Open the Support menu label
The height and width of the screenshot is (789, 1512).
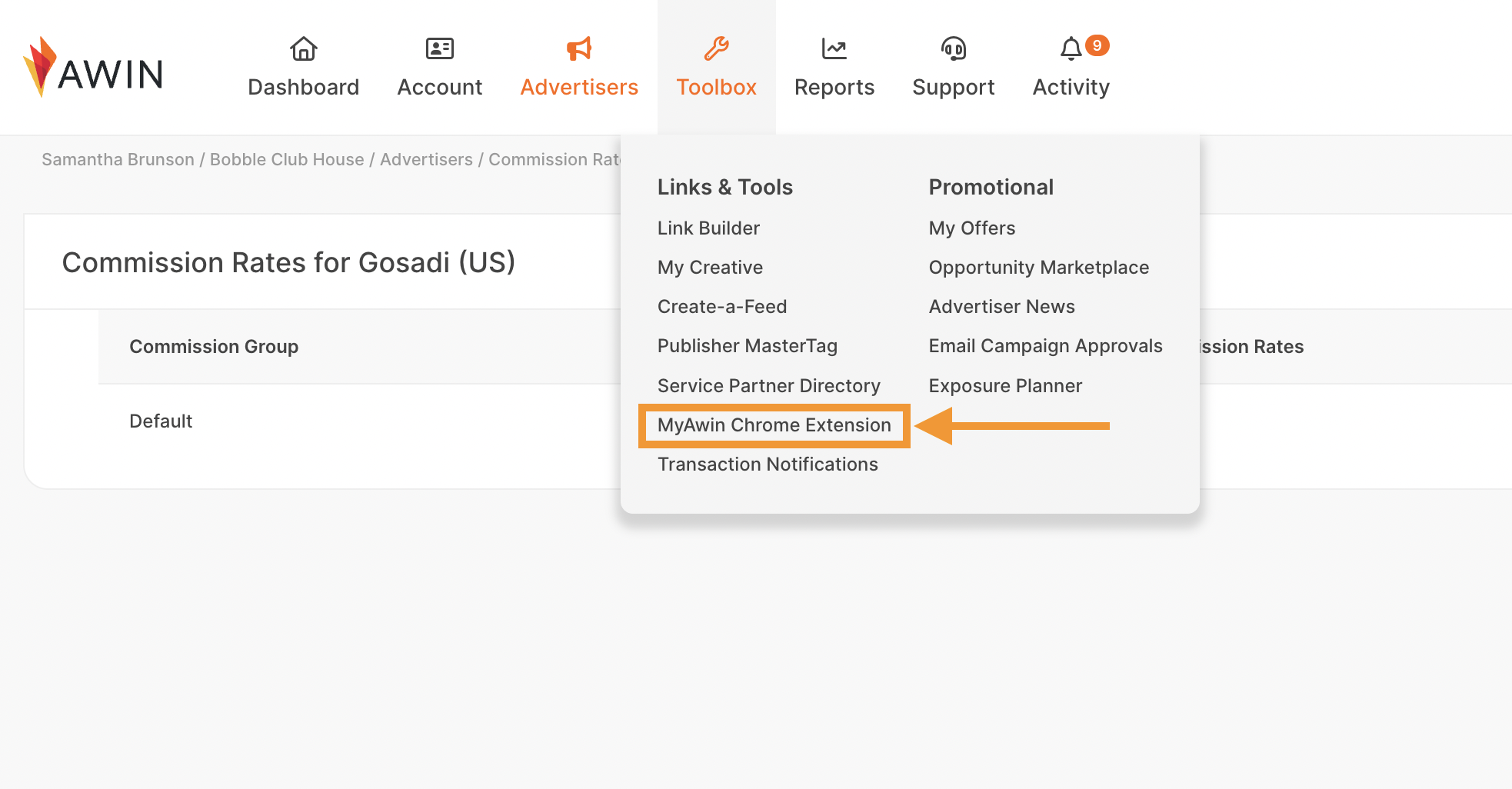pos(954,88)
